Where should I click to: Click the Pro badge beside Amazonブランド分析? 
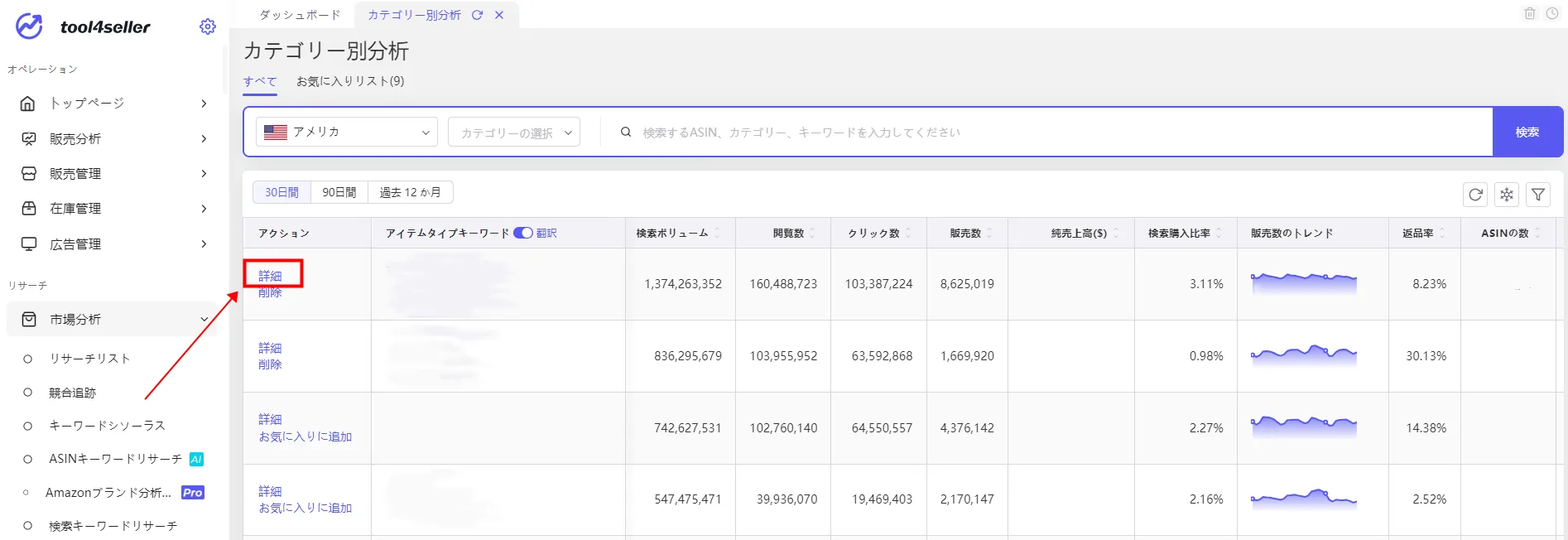193,492
